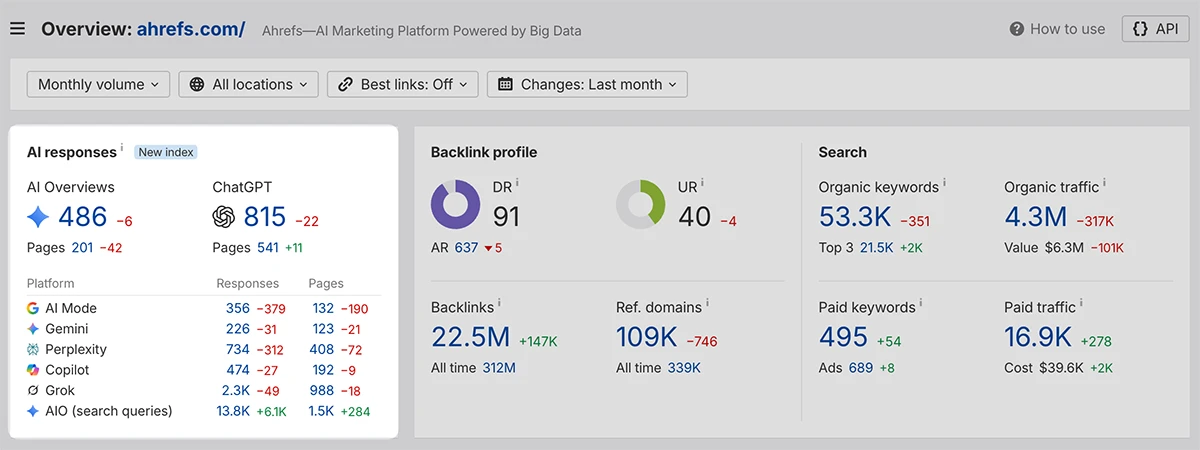Viewport: 1200px width, 450px height.
Task: Open the How to use link
Action: click(x=1057, y=29)
